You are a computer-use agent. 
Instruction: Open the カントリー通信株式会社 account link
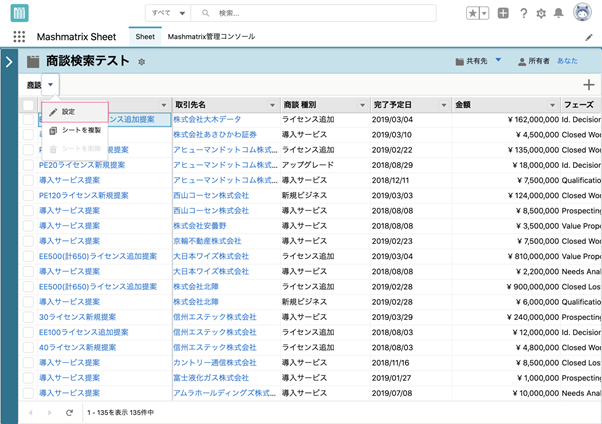click(215, 363)
